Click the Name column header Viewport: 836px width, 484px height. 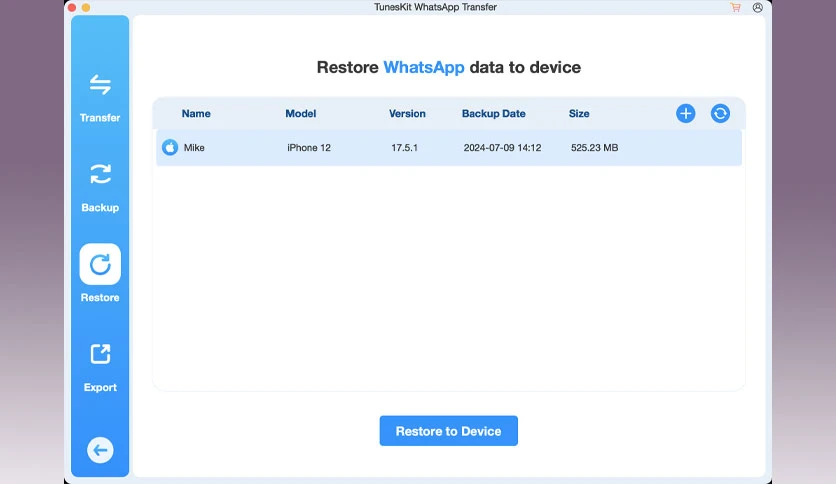(196, 114)
